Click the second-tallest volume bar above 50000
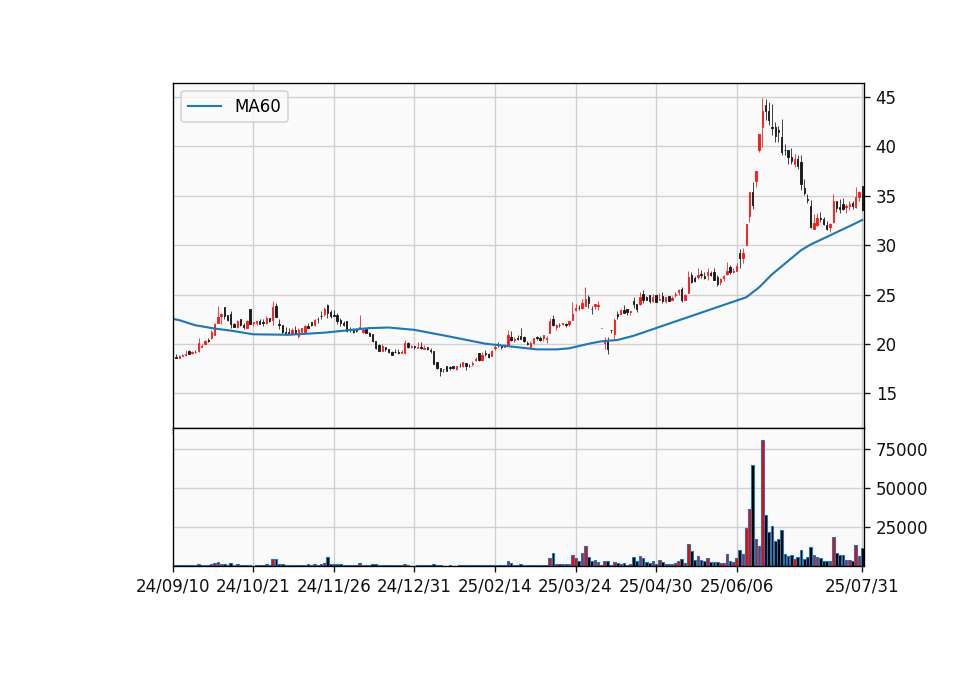This screenshot has width=960, height=690. 753,516
